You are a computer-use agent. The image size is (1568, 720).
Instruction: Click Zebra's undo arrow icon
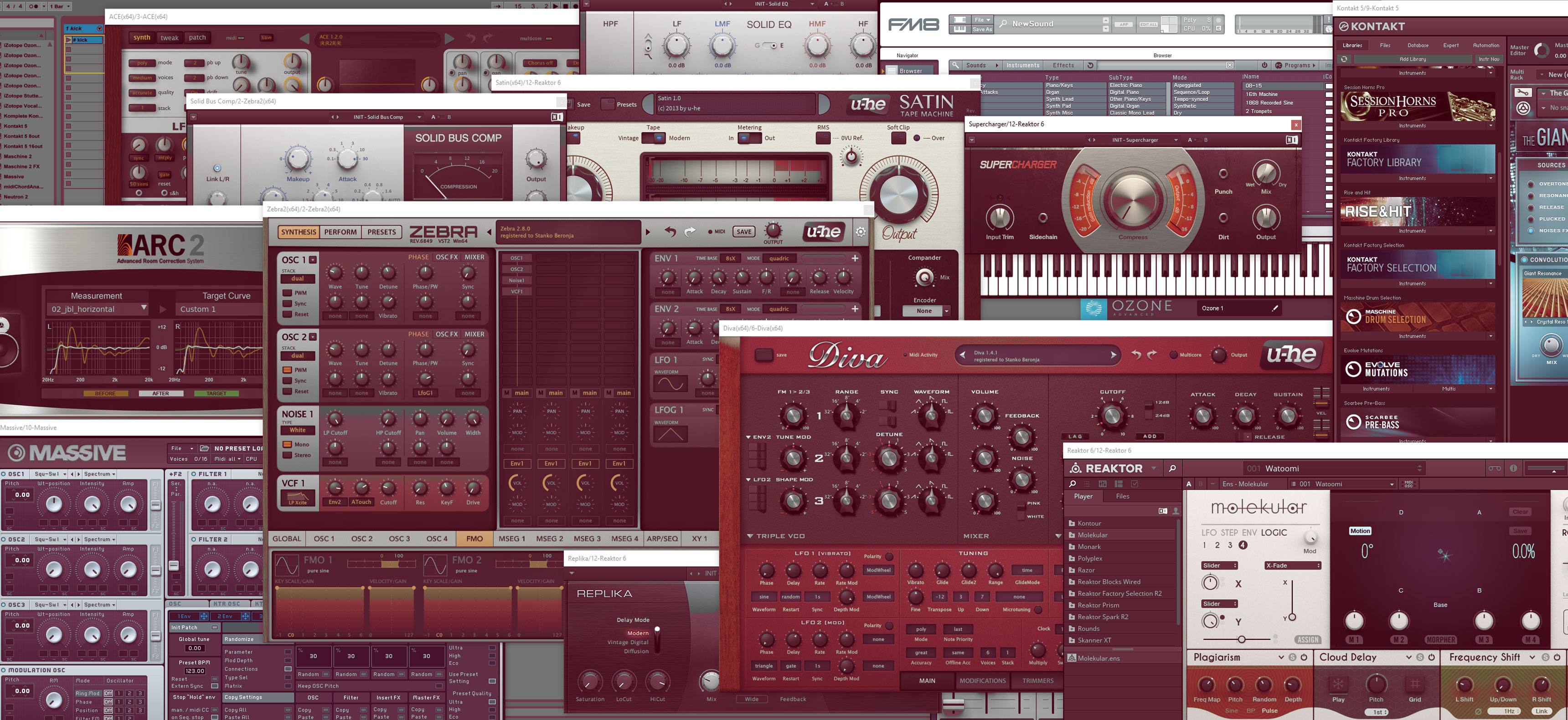coord(670,231)
